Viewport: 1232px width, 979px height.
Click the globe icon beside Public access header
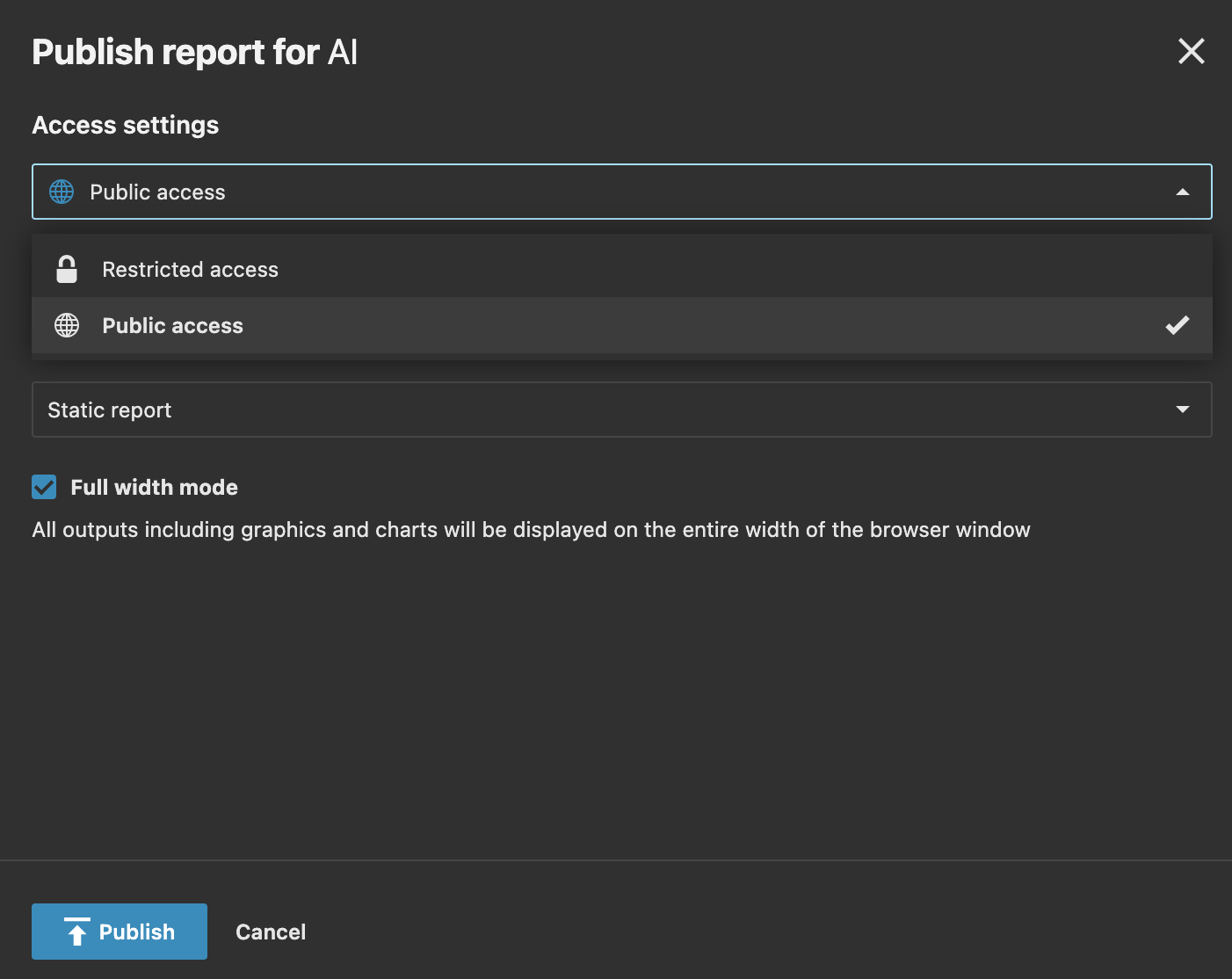[x=61, y=192]
